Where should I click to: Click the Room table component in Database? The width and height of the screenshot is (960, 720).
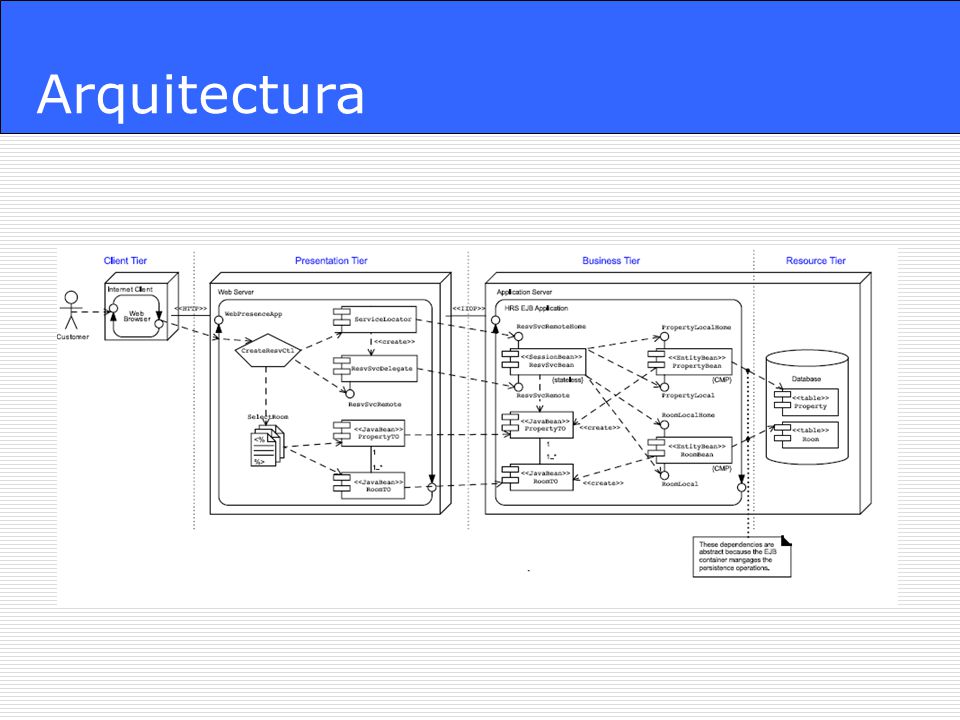pyautogui.click(x=806, y=435)
